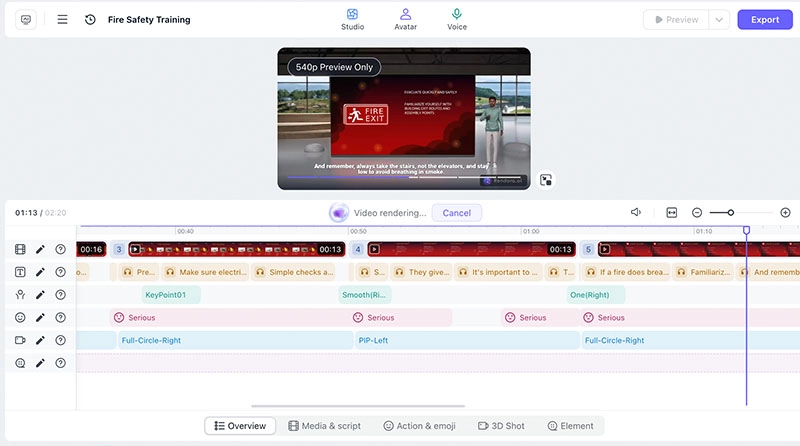The height and width of the screenshot is (446, 800).
Task: Click the avatar action track icon
Action: click(20, 294)
